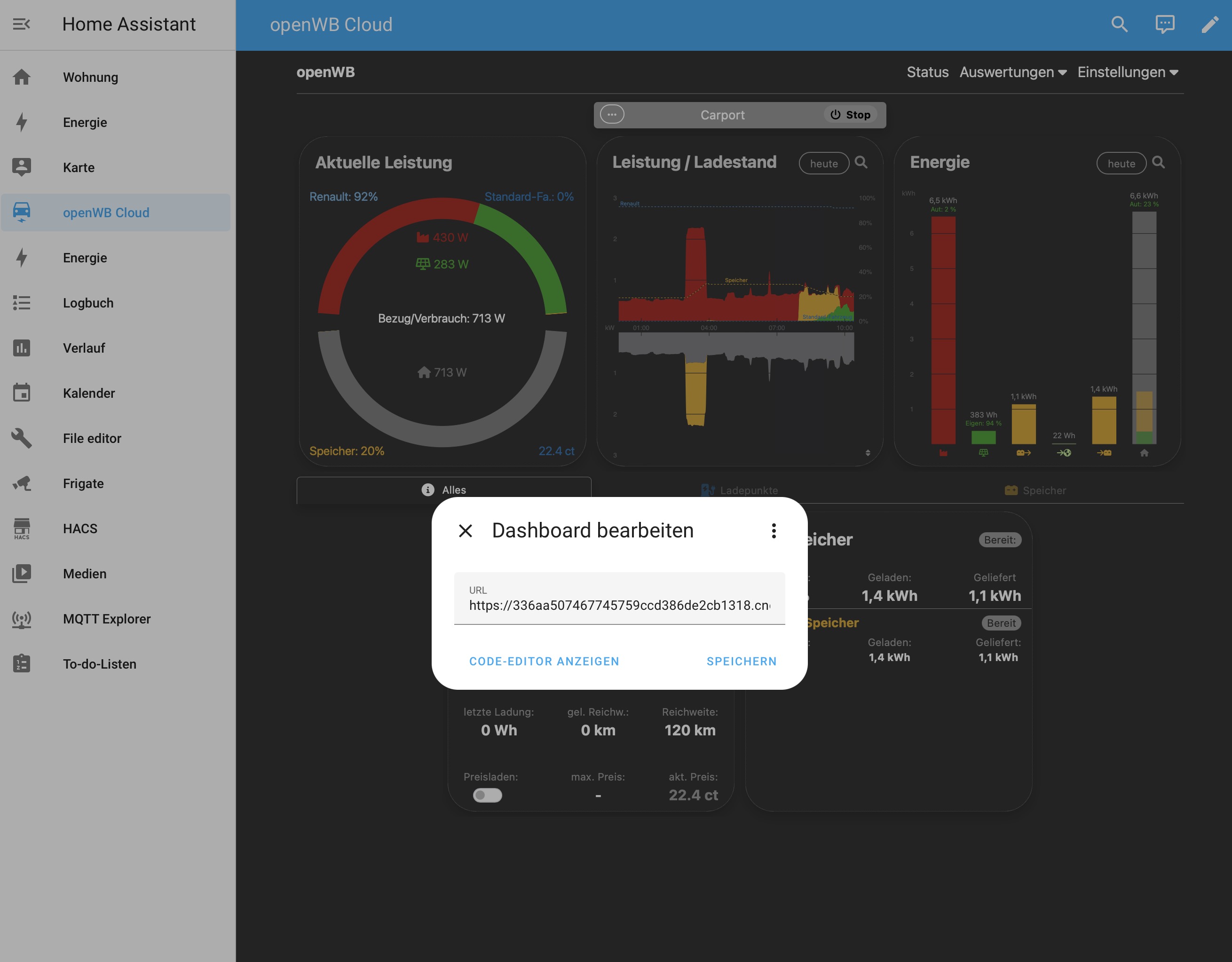Click CODE-EDITOR ANZEIGEN button

544,661
